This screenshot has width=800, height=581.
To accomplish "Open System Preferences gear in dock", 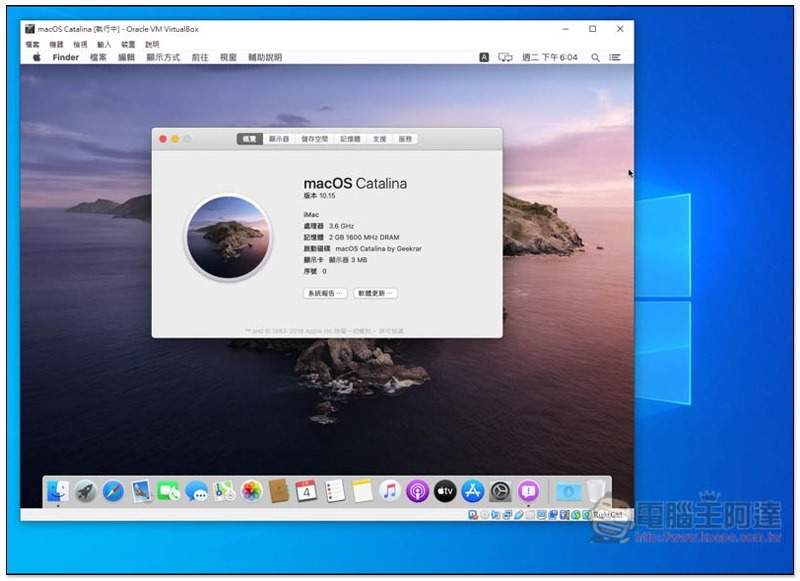I will pyautogui.click(x=501, y=491).
